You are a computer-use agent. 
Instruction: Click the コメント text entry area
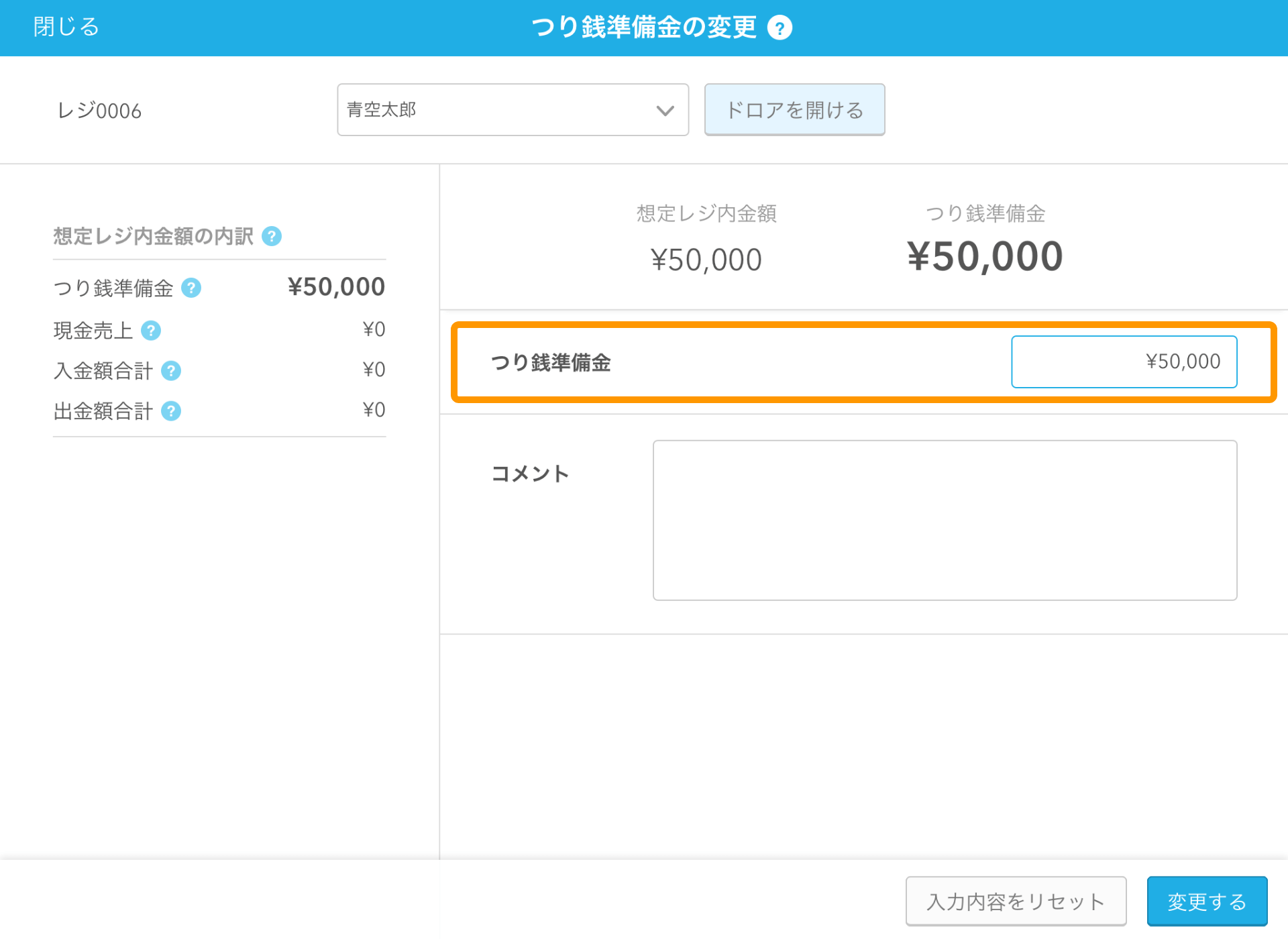click(x=945, y=520)
